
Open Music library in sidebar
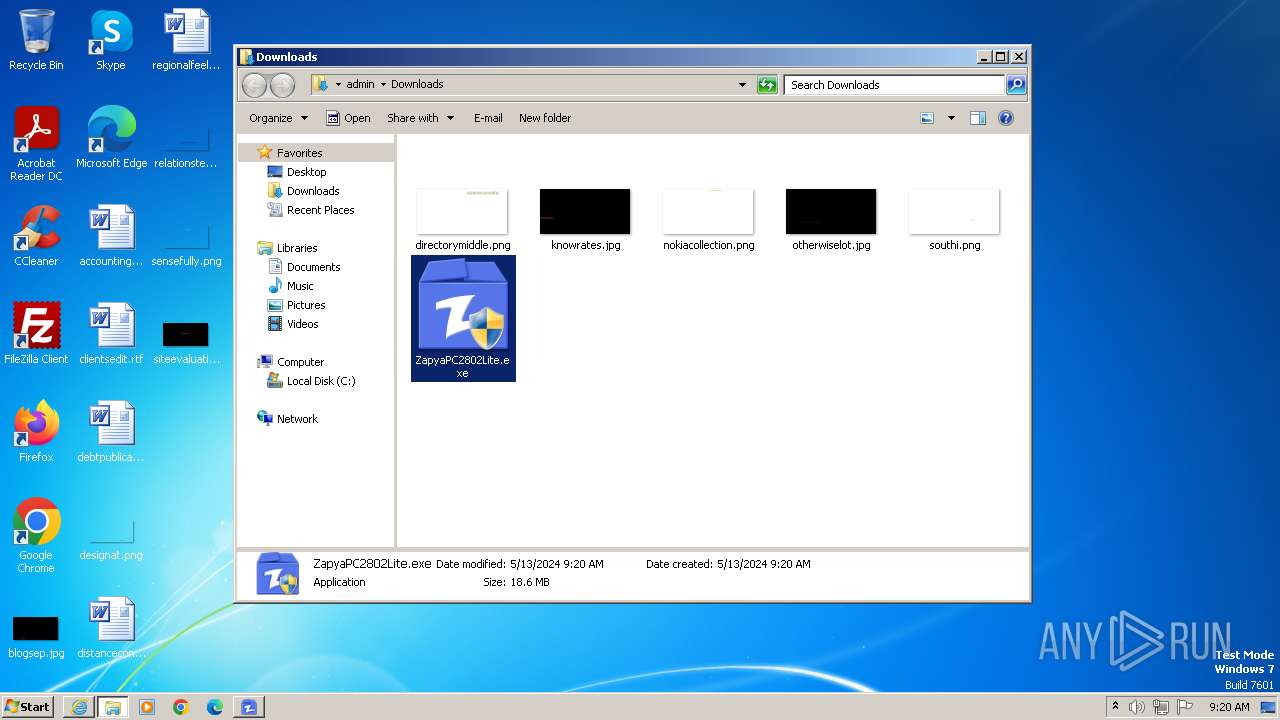[300, 286]
